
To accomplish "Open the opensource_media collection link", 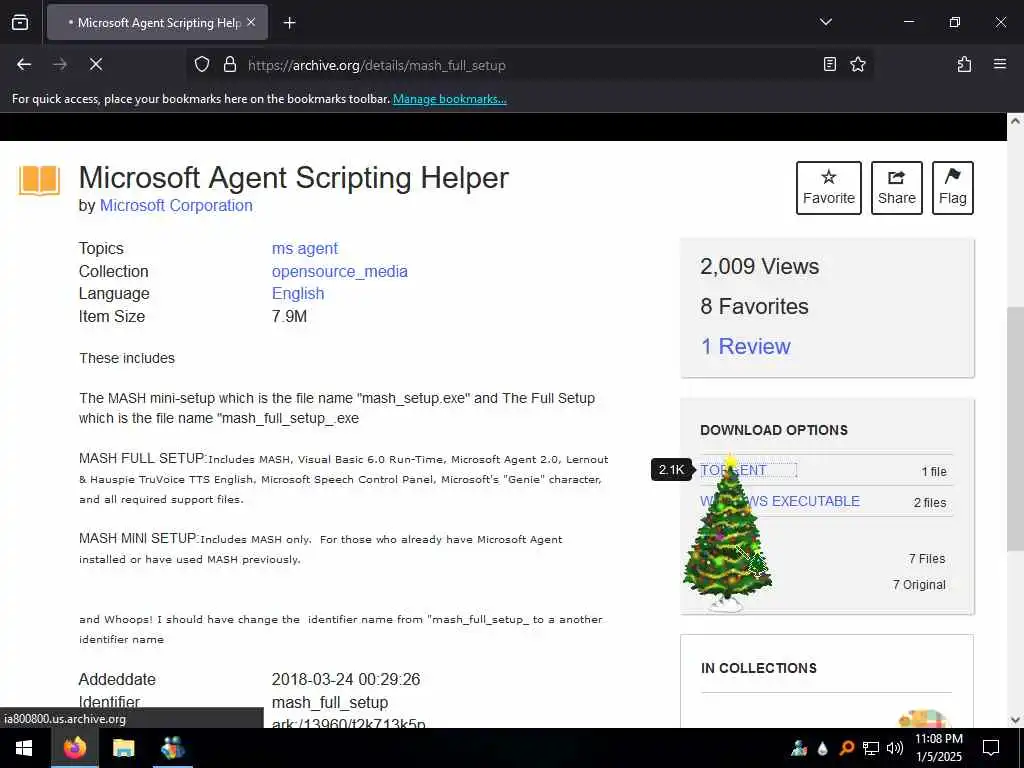I will (x=340, y=272).
